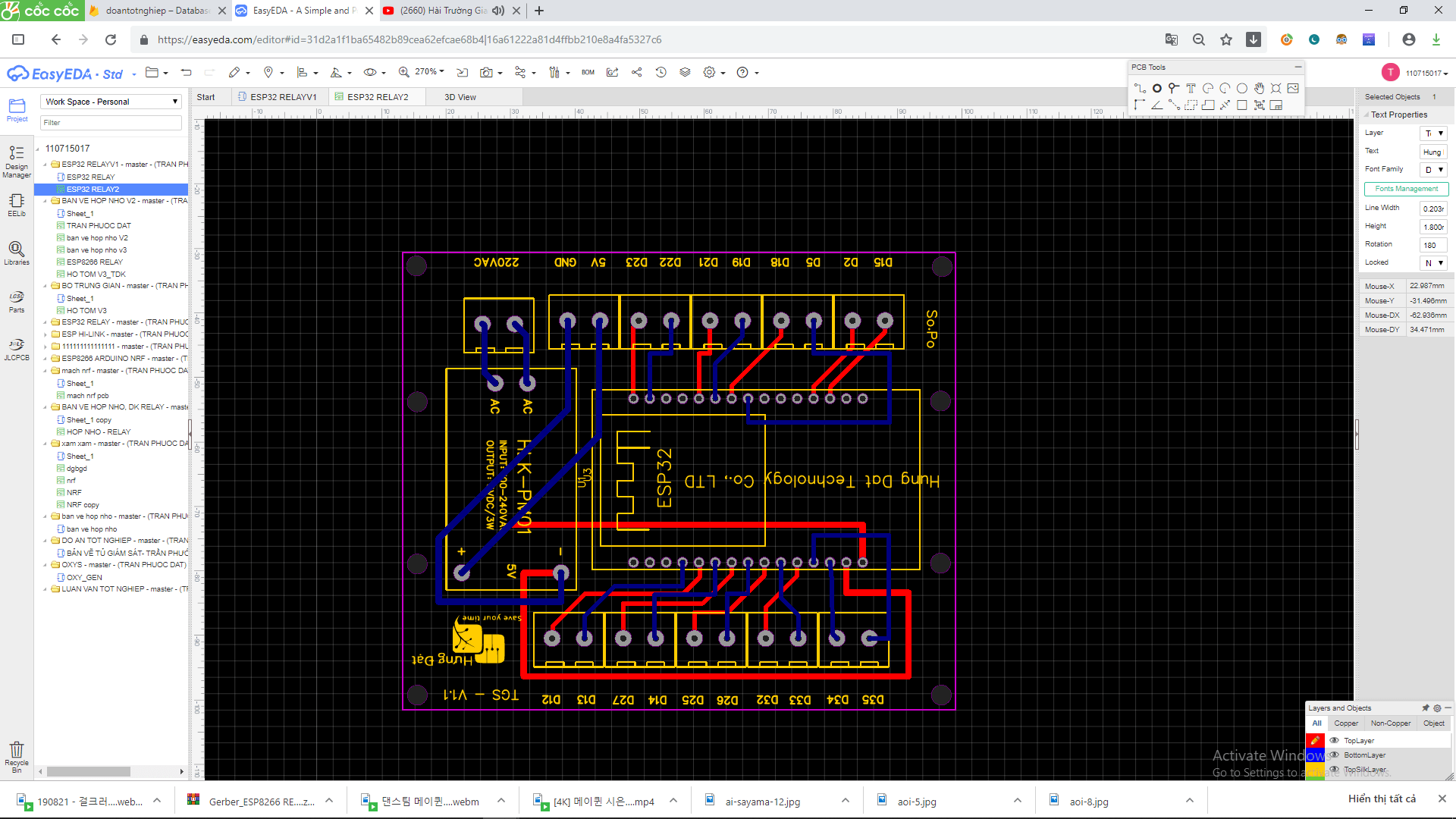Select the Circle tool in PCB Tools
Image resolution: width=1456 pixels, height=819 pixels.
click(1242, 89)
